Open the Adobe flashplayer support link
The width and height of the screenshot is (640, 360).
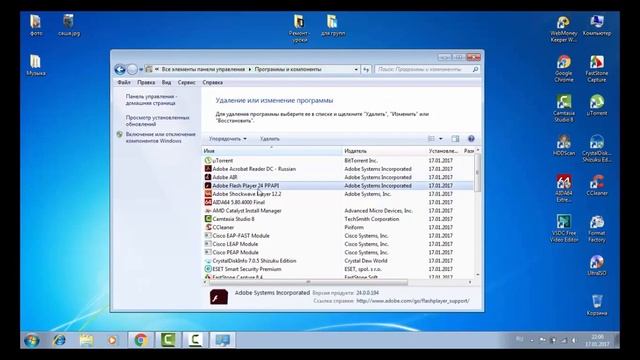[413, 301]
